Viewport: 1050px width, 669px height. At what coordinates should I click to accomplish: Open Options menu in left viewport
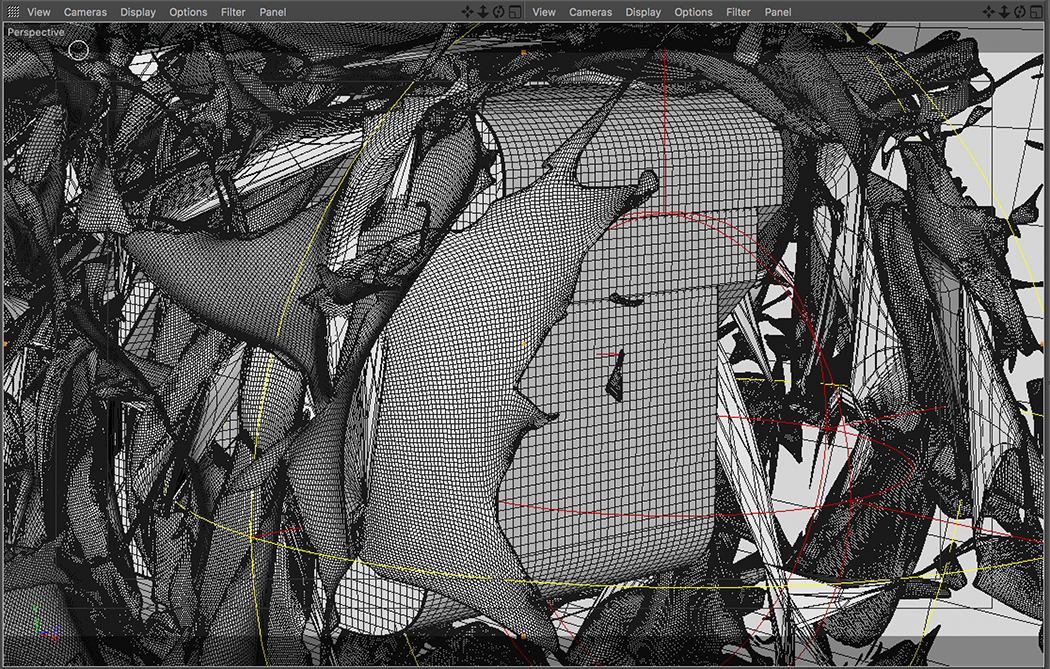click(188, 12)
